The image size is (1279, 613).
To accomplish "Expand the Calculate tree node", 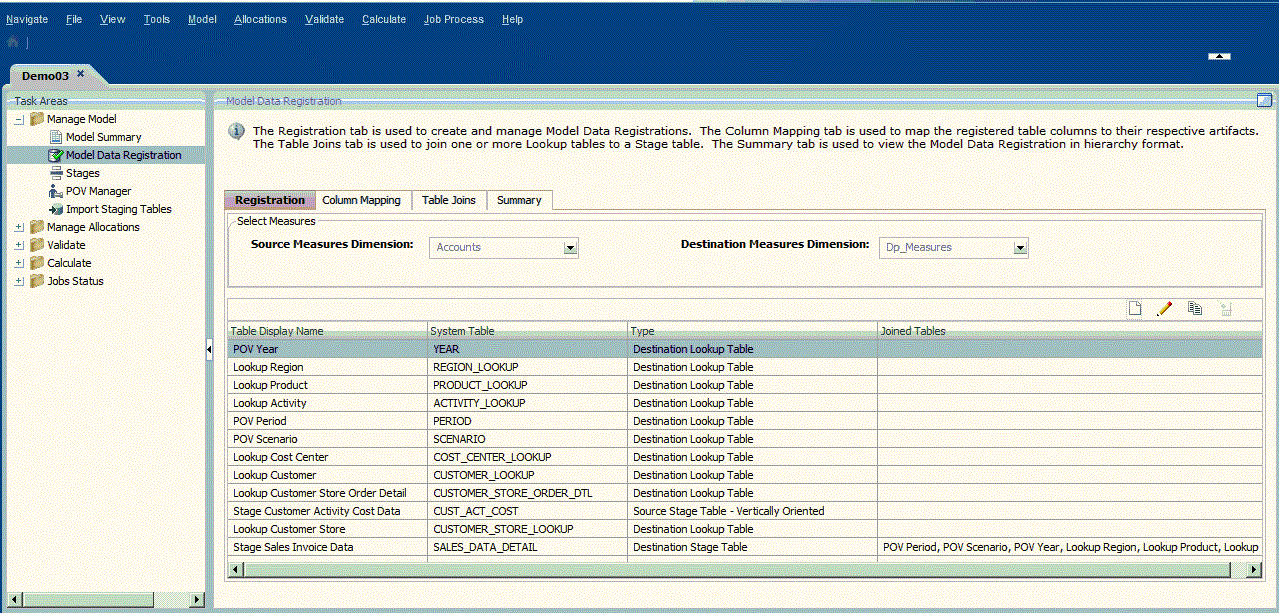I will [x=19, y=263].
